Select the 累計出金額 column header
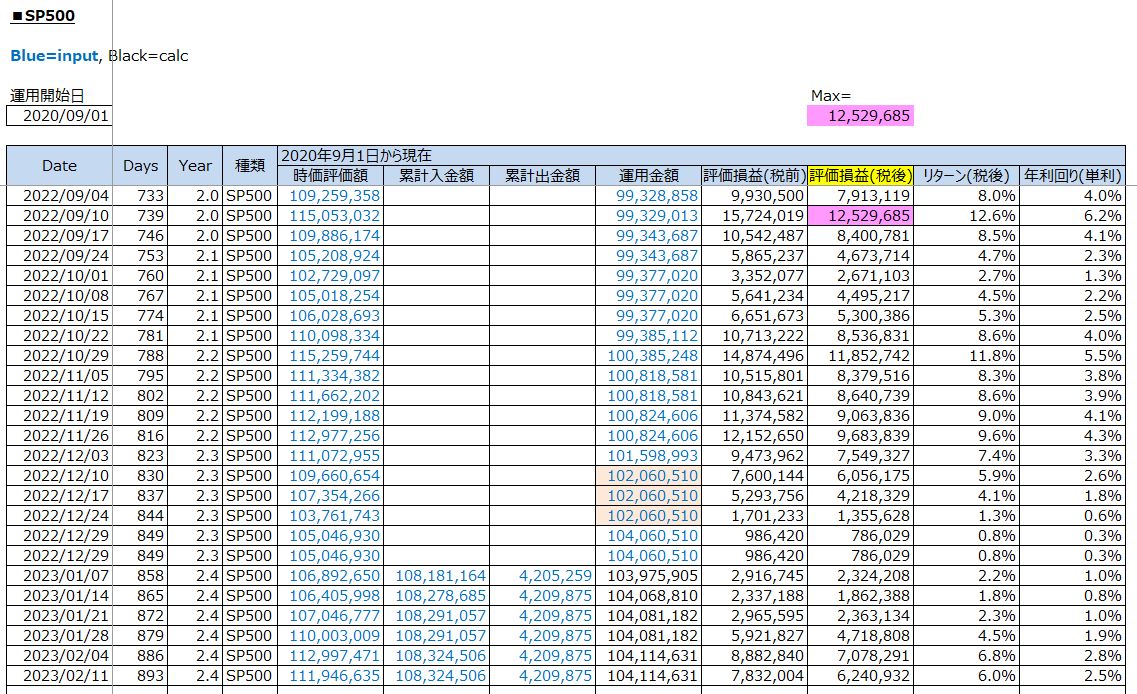Viewport: 1137px width, 694px height. (542, 175)
